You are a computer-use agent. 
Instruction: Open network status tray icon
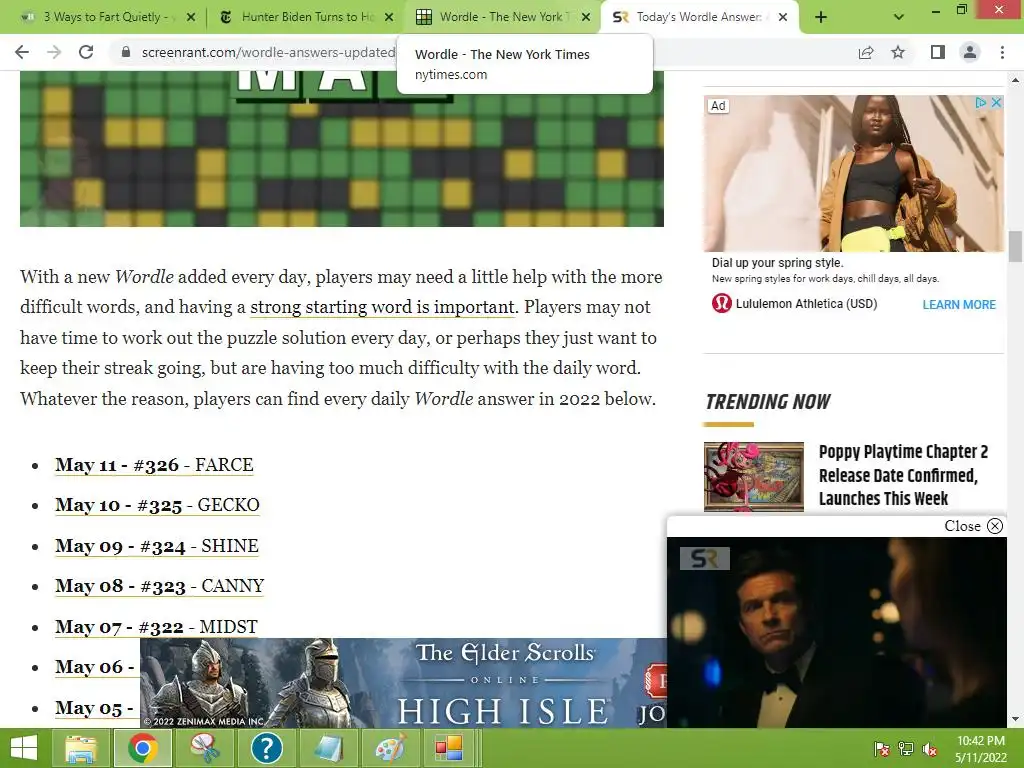pos(906,749)
